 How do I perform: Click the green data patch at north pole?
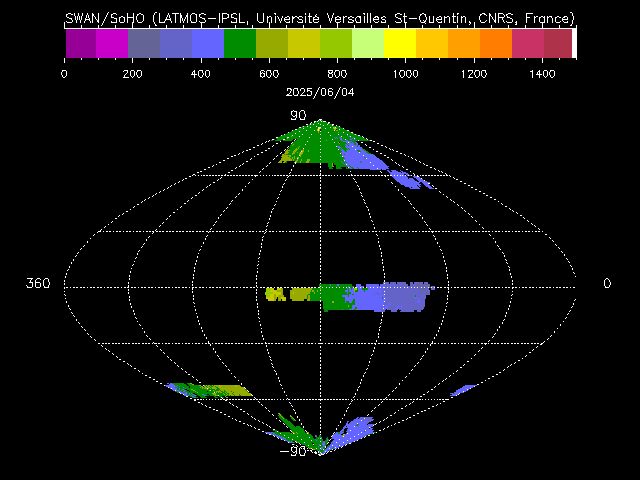tap(318, 145)
